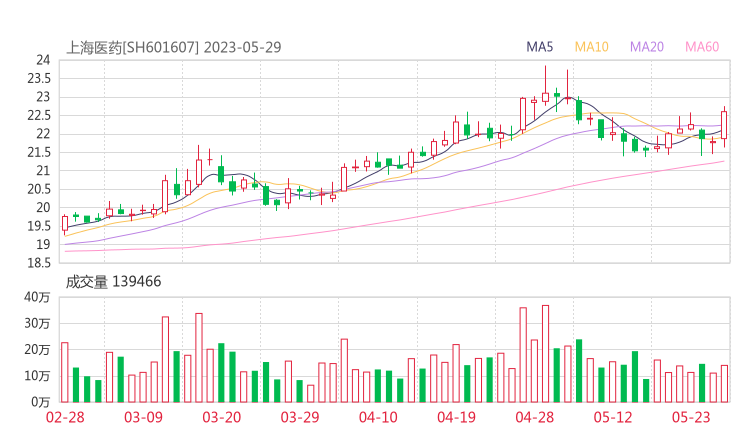Click the 24 price axis label
740x440 pixels.
pos(43,60)
